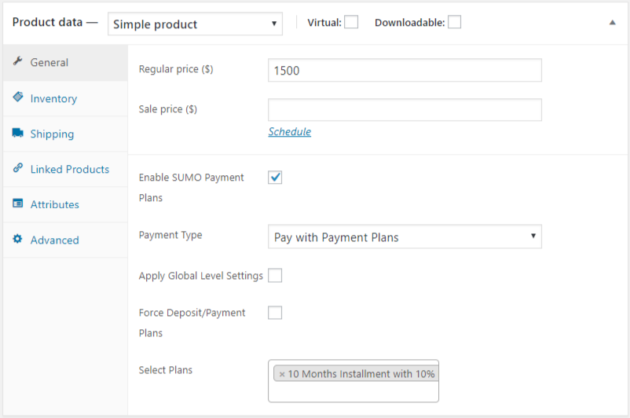Select the Attributes tab
Image resolution: width=630 pixels, height=418 pixels.
65,205
